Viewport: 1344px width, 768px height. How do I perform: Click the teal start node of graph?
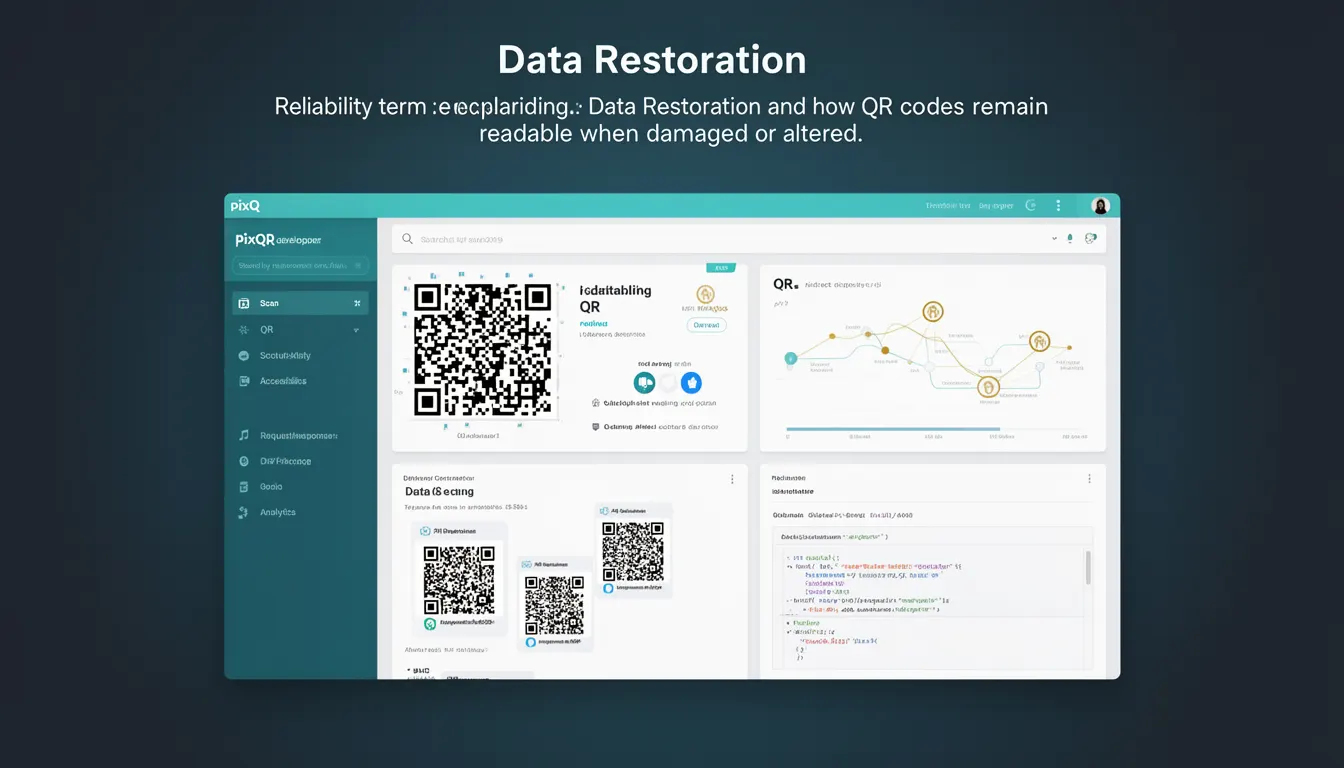tap(790, 357)
